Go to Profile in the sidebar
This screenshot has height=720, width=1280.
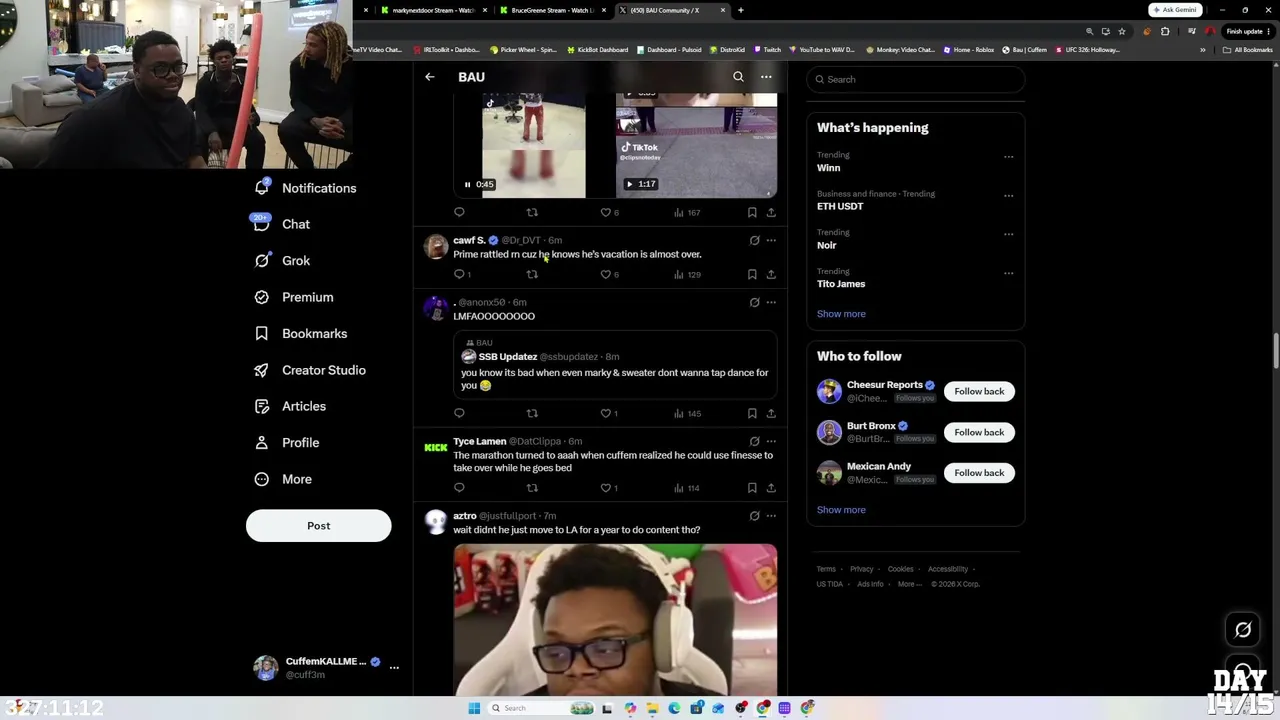tap(287, 442)
